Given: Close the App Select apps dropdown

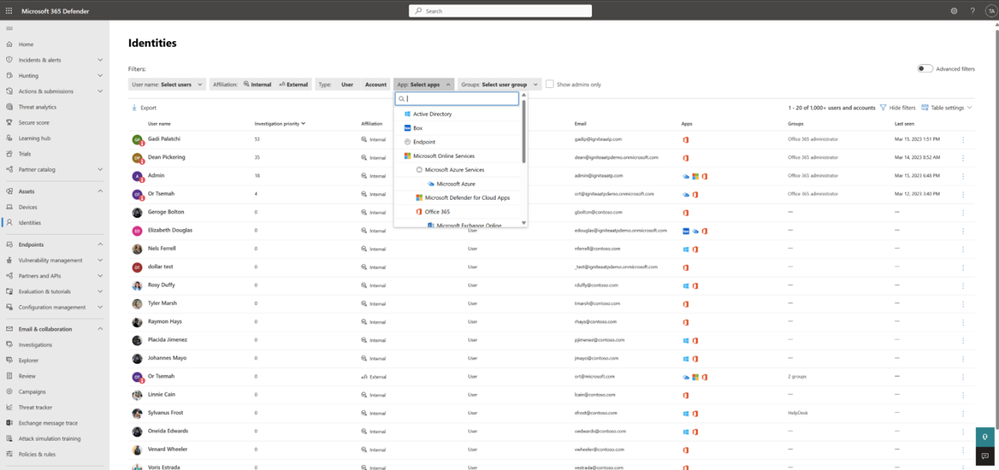Looking at the screenshot, I should point(424,84).
